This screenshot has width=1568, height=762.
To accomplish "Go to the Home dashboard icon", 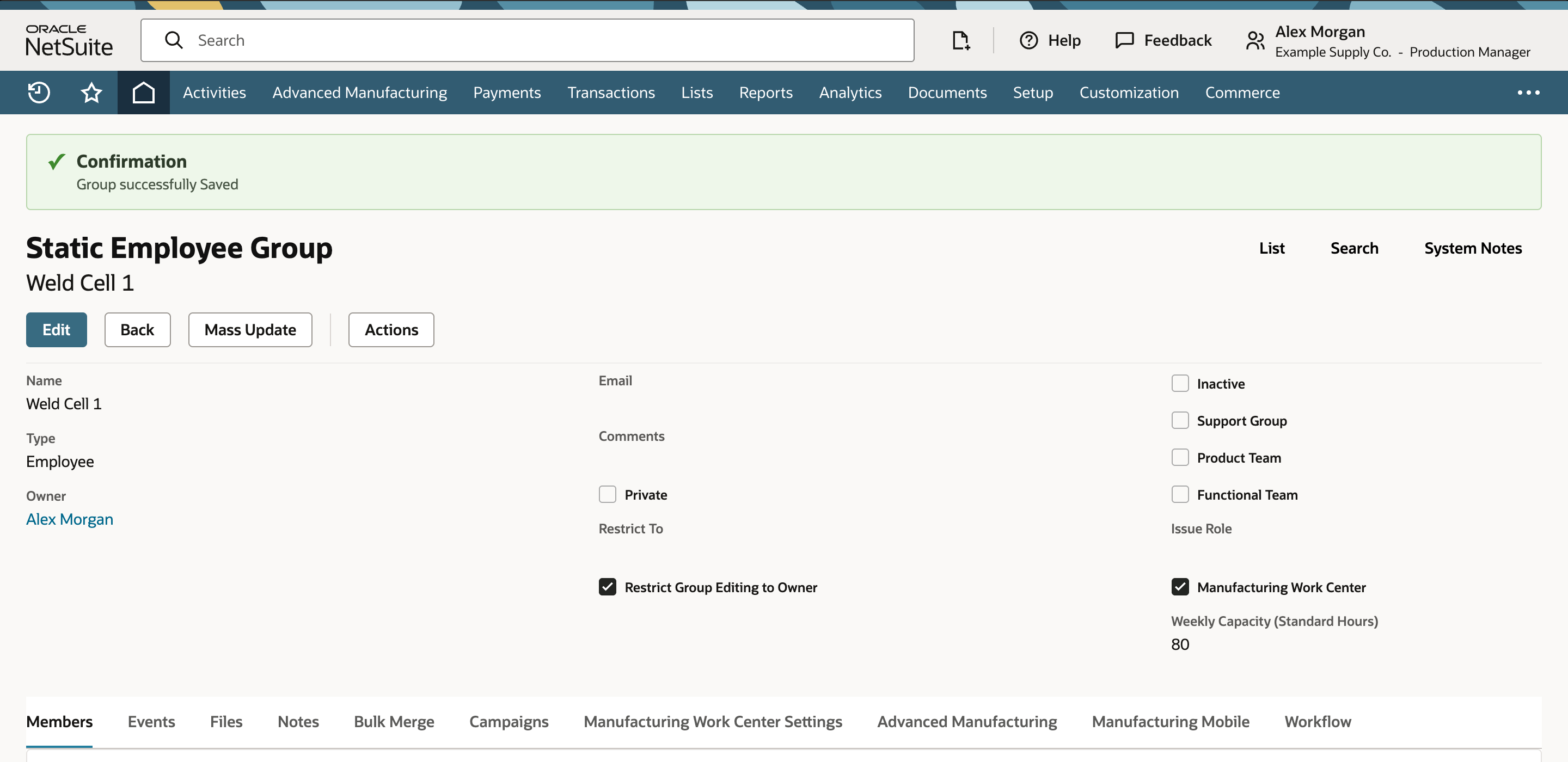I will click(144, 93).
